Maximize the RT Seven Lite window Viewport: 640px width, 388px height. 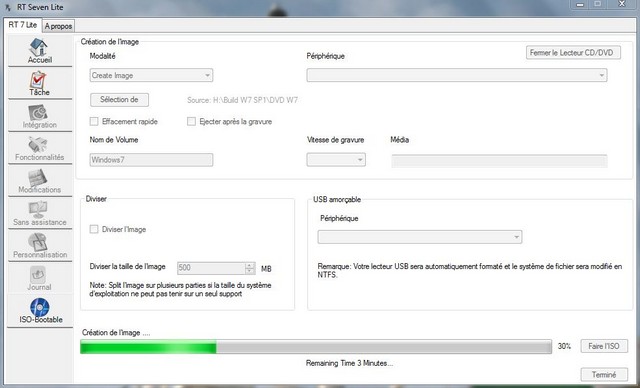point(598,4)
